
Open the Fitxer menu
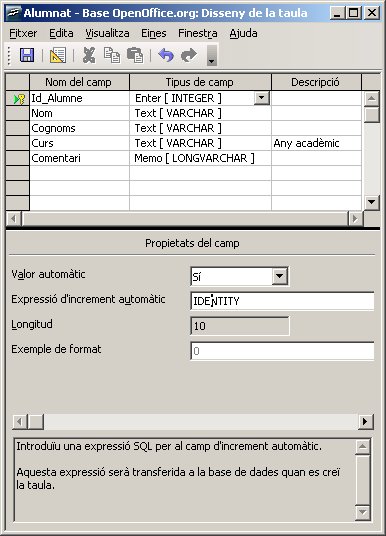point(23,34)
